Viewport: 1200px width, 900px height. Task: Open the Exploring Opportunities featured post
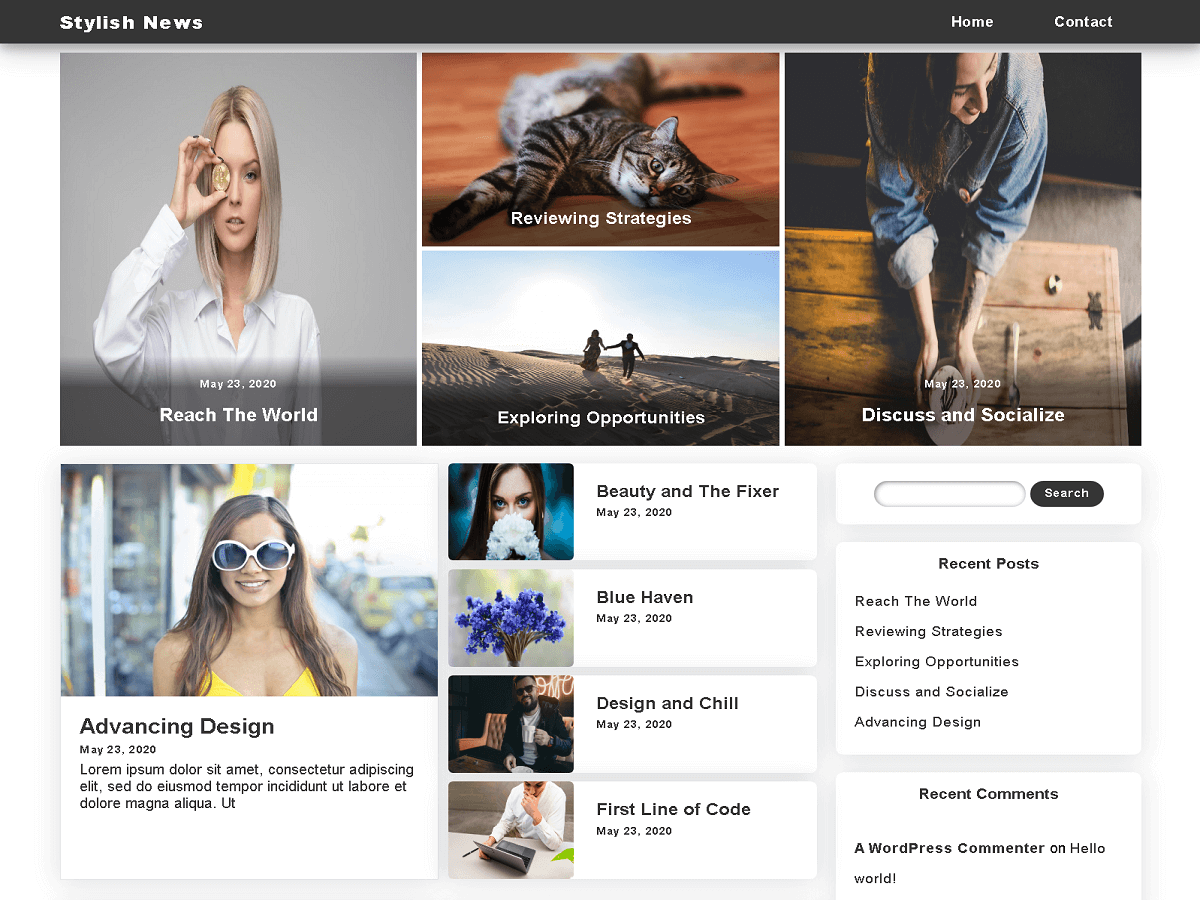[x=601, y=417]
